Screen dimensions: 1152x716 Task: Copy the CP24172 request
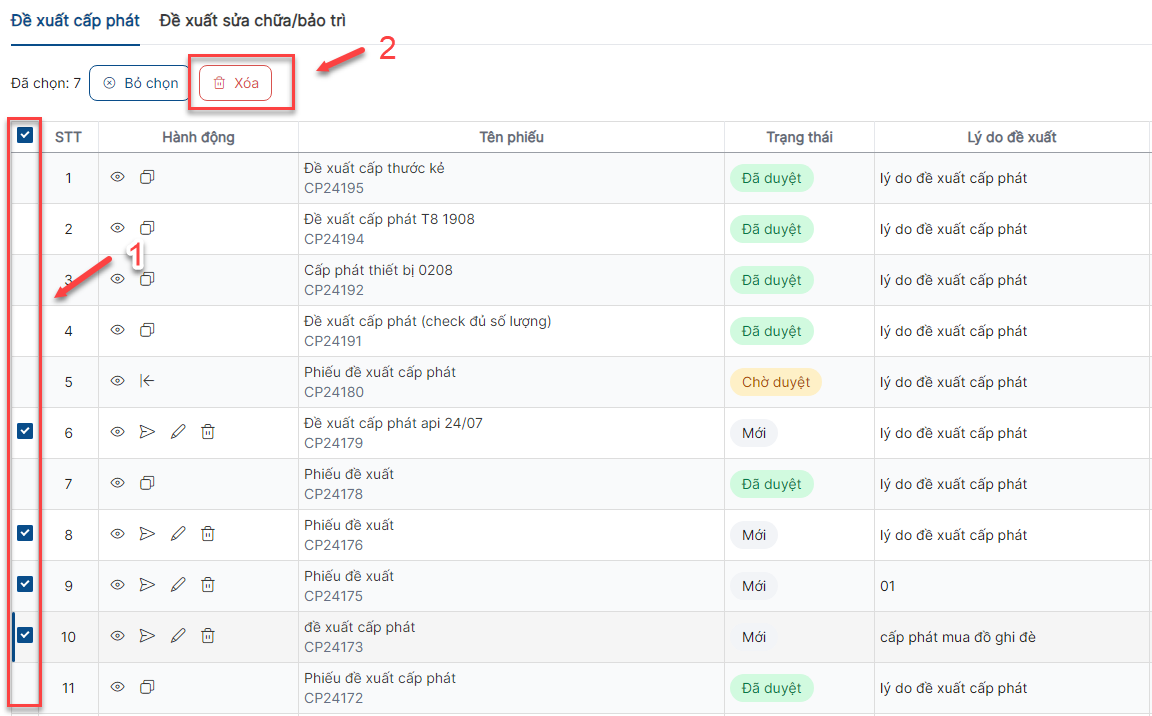click(x=147, y=687)
